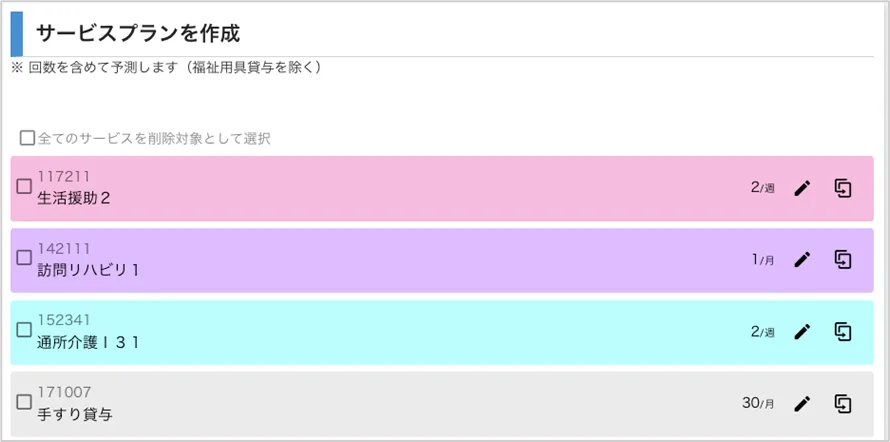Copy the 手すり貸与 service entry
This screenshot has width=890, height=442.
tap(843, 404)
